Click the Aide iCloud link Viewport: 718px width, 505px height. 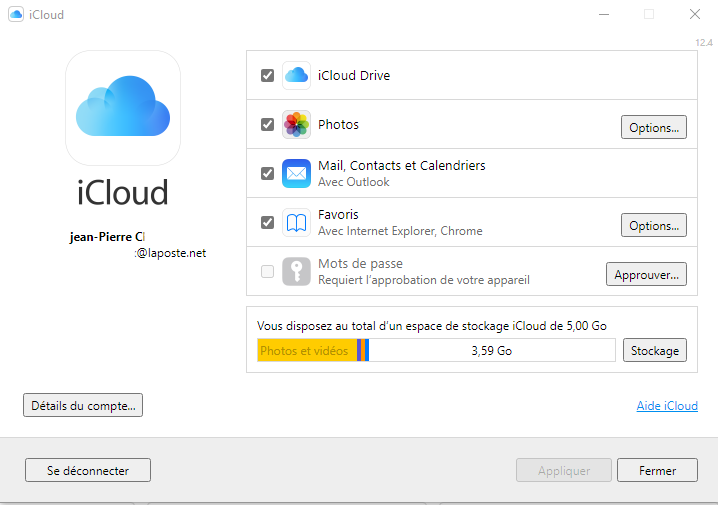[667, 406]
